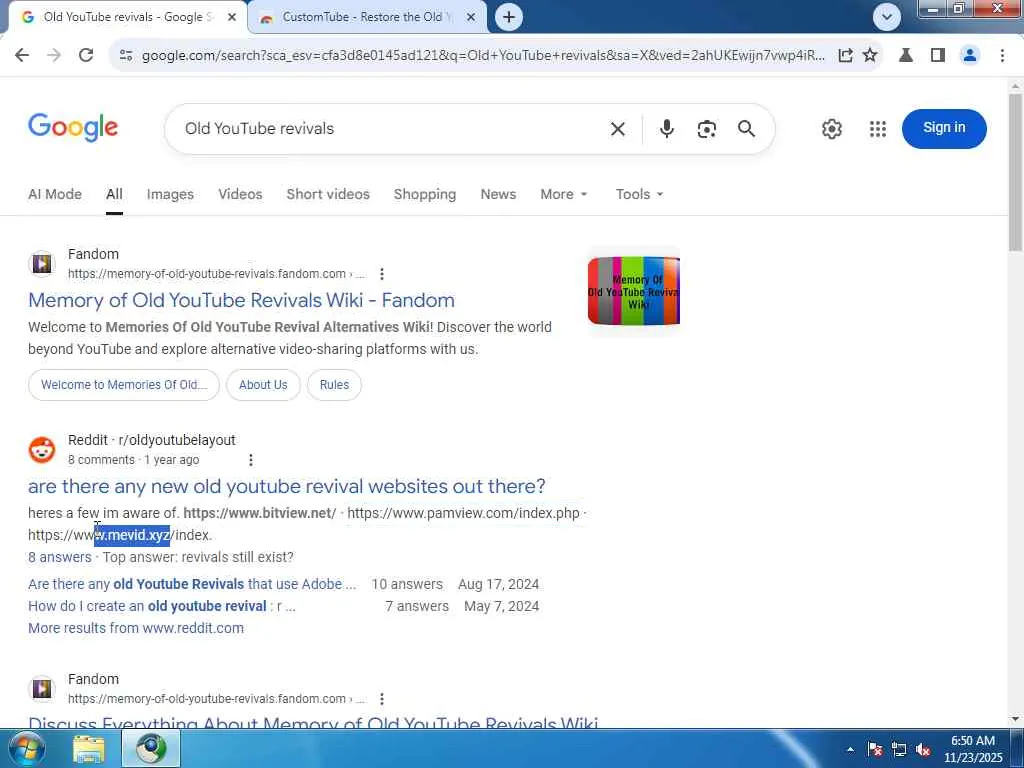1024x768 pixels.
Task: Go forward with the forward arrow
Action: (54, 56)
